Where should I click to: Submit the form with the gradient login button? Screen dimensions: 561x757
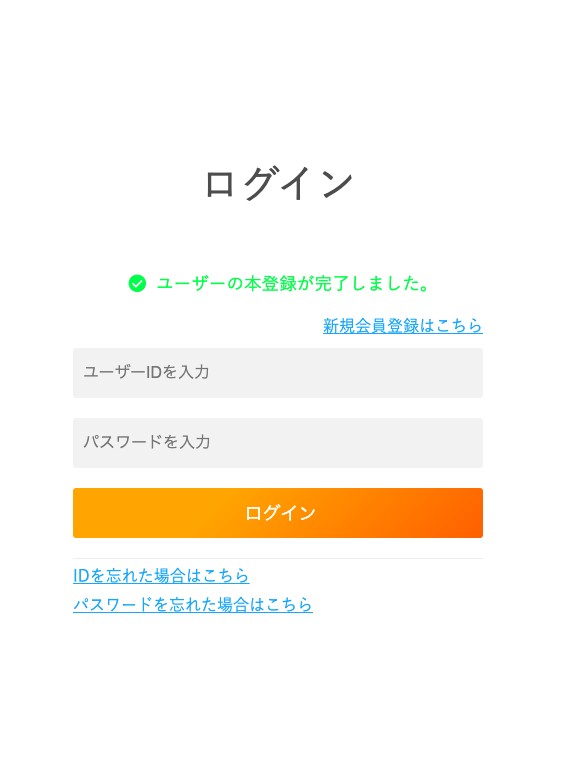(x=278, y=513)
